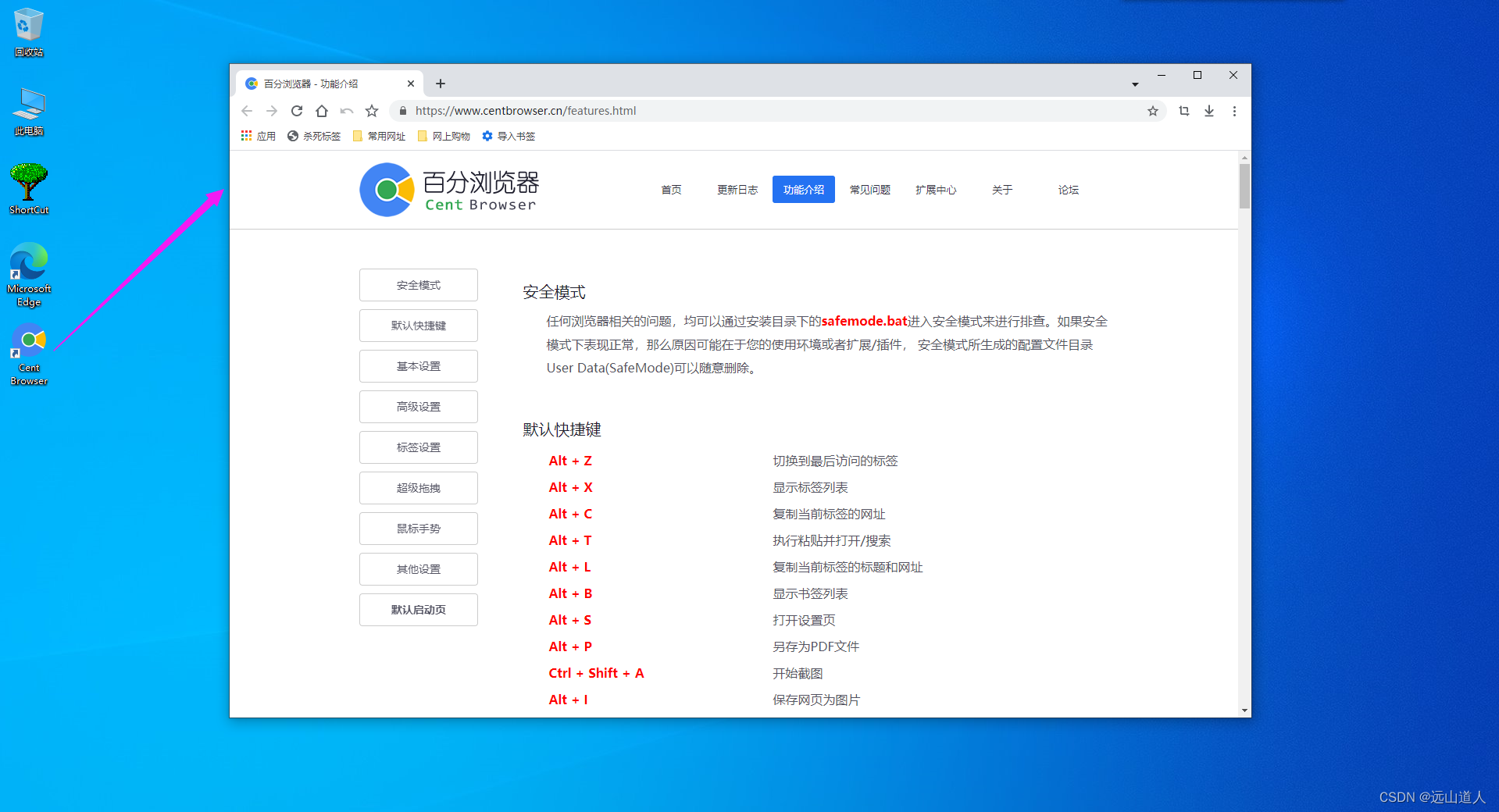Select the Microsoft Edge desktop icon
This screenshot has height=812, width=1499.
point(29,275)
